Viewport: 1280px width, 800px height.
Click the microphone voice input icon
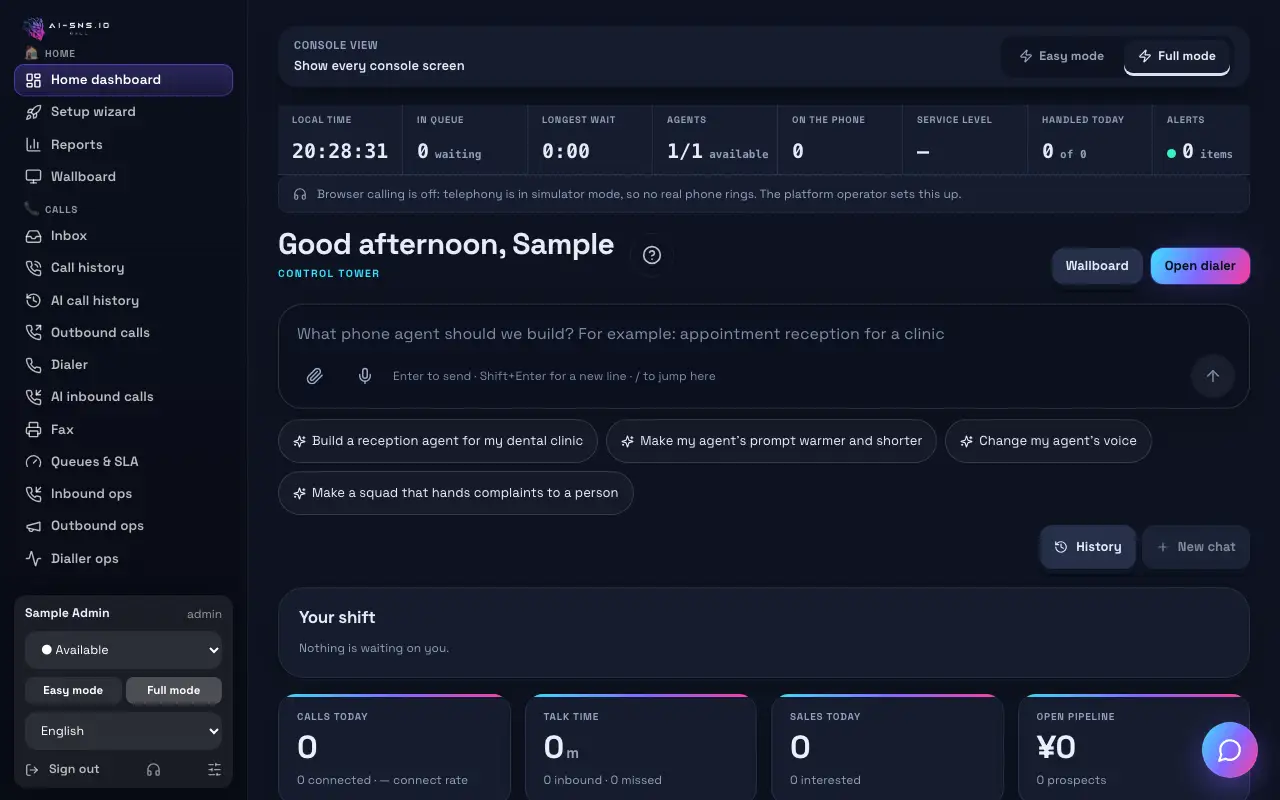click(x=365, y=376)
